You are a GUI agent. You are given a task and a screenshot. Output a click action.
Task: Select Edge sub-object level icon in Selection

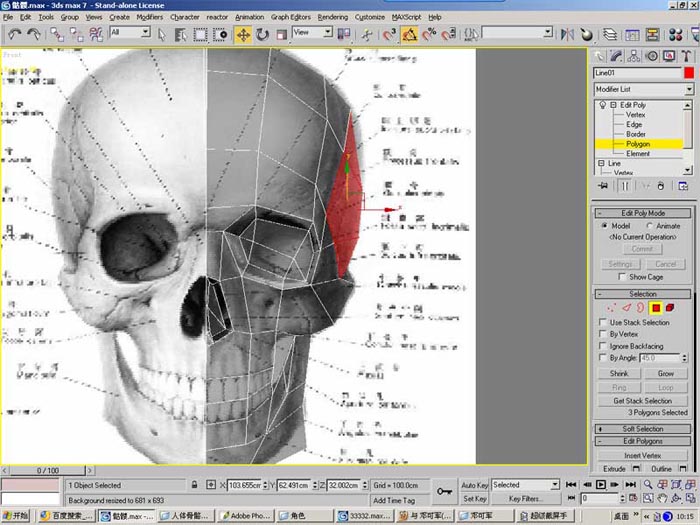626,308
